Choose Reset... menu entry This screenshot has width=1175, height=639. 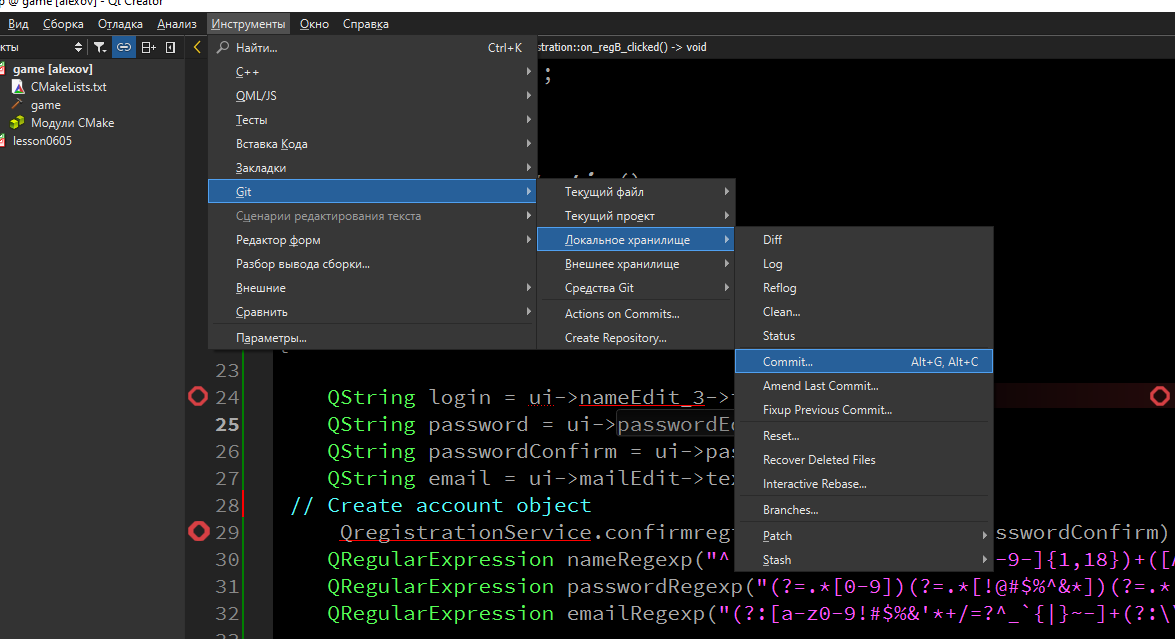tap(864, 436)
